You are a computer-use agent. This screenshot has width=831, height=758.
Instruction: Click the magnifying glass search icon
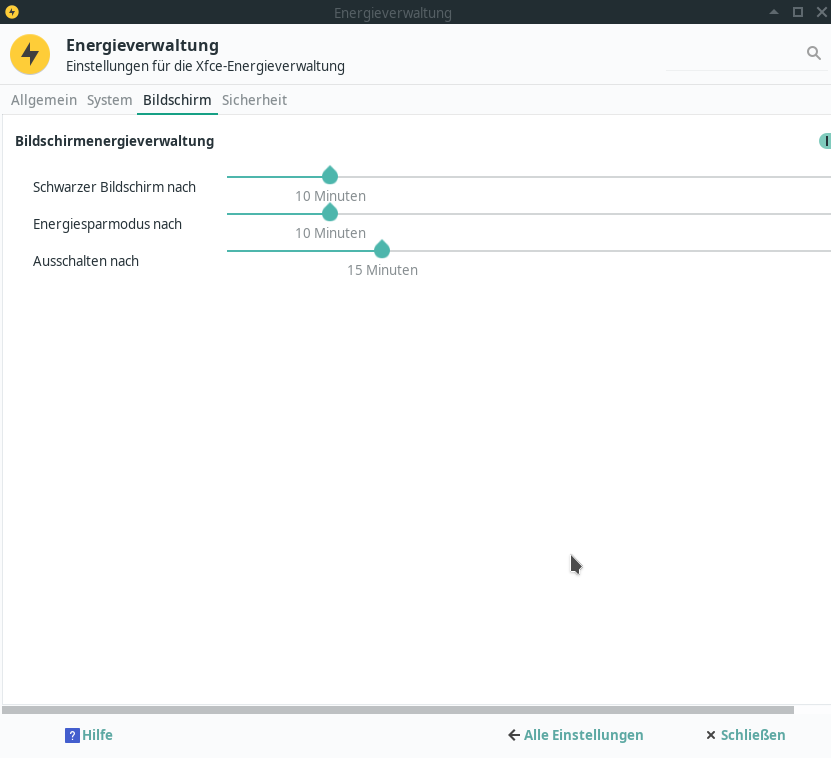[813, 53]
